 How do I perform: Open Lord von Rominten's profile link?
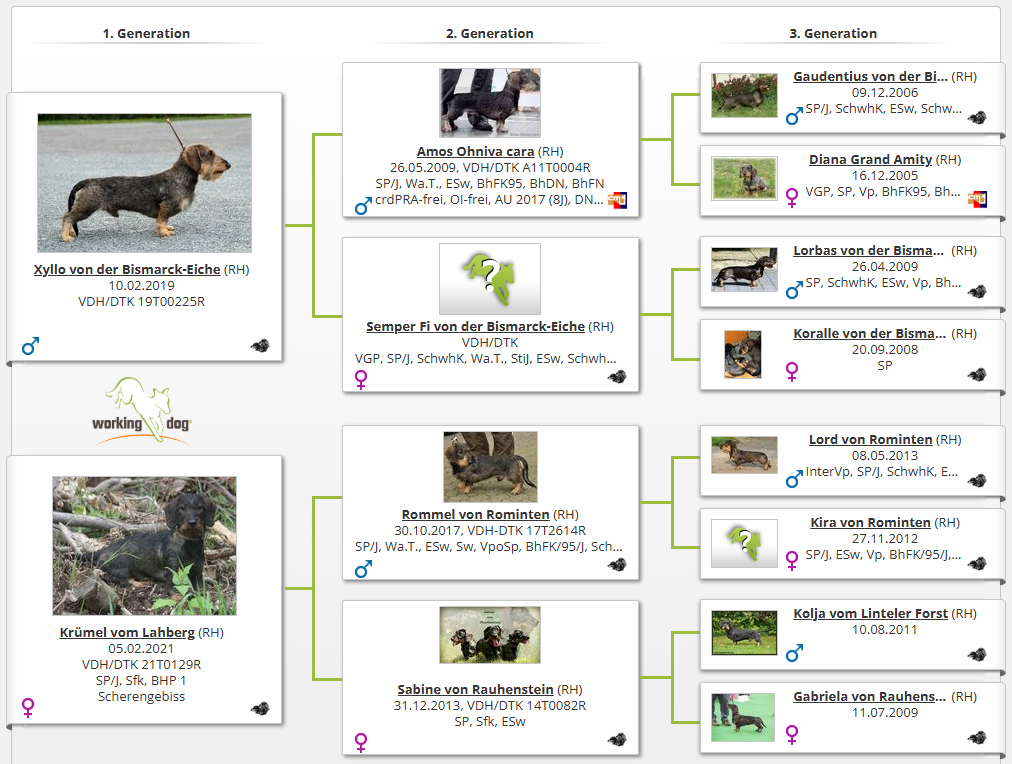870,439
